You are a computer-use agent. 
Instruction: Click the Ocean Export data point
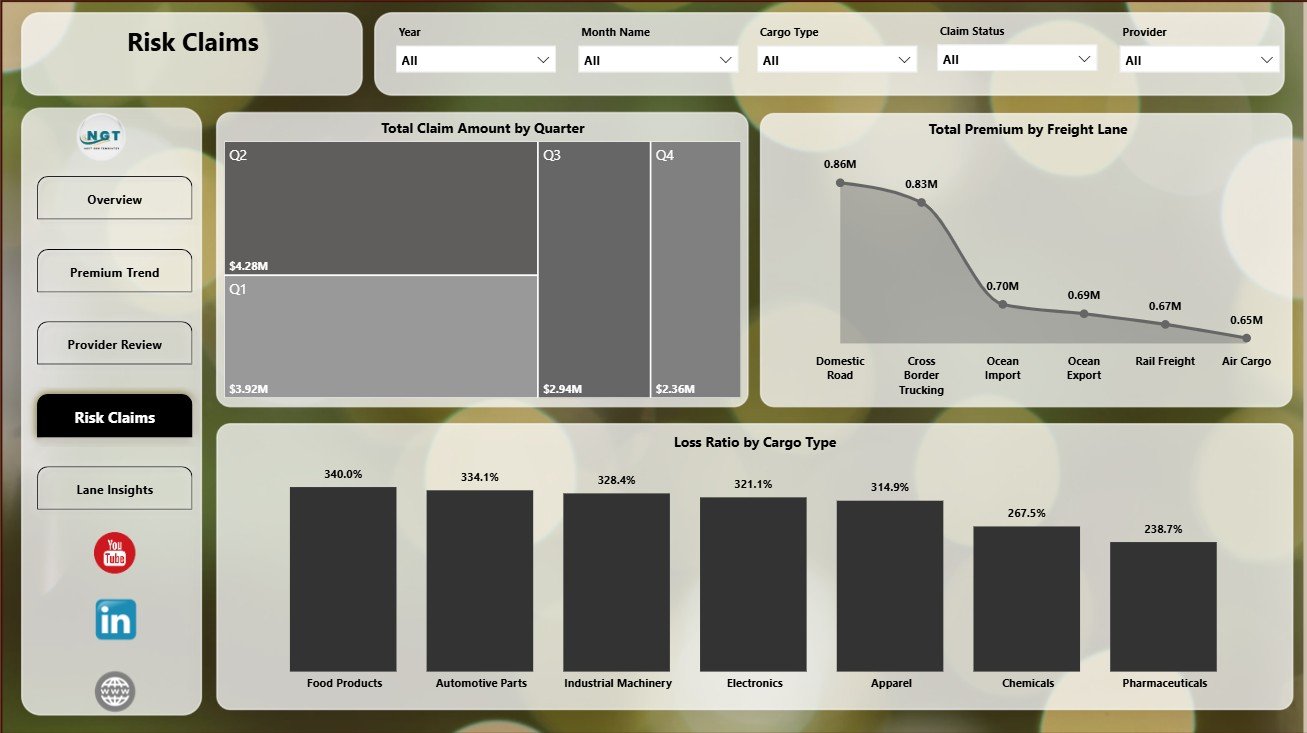(1084, 314)
